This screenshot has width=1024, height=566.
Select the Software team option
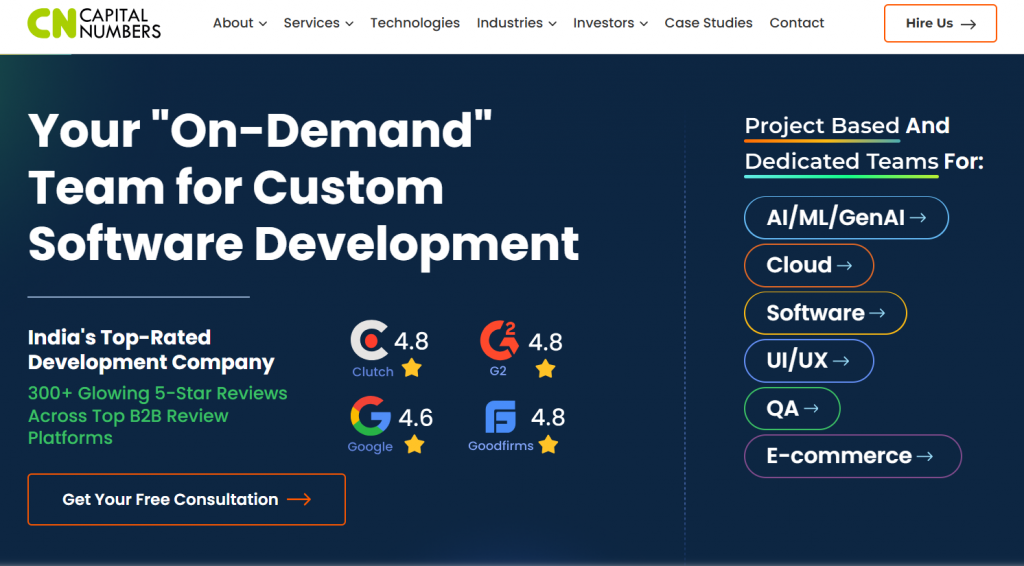(x=825, y=313)
